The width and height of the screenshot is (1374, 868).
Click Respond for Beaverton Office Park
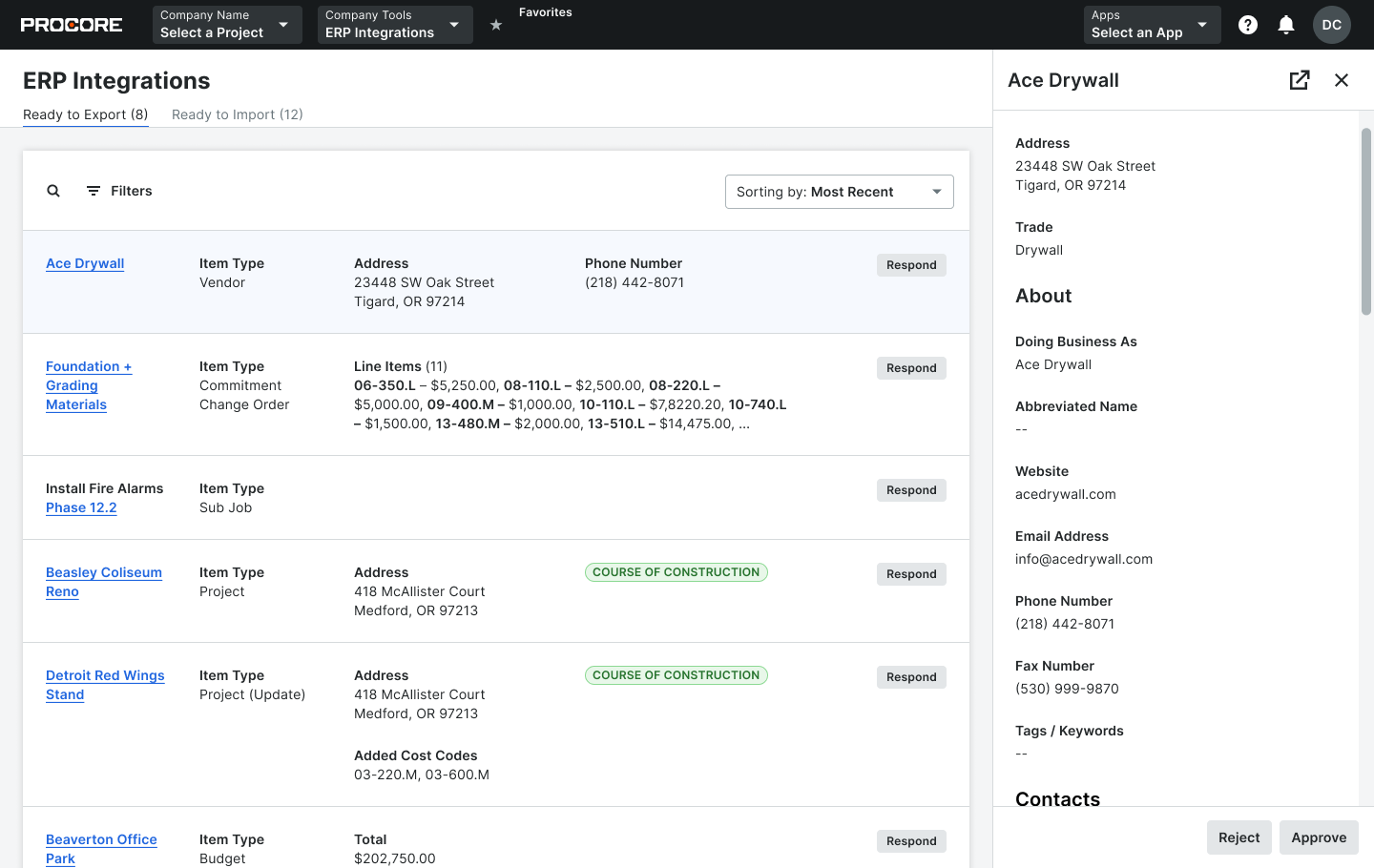[911, 841]
